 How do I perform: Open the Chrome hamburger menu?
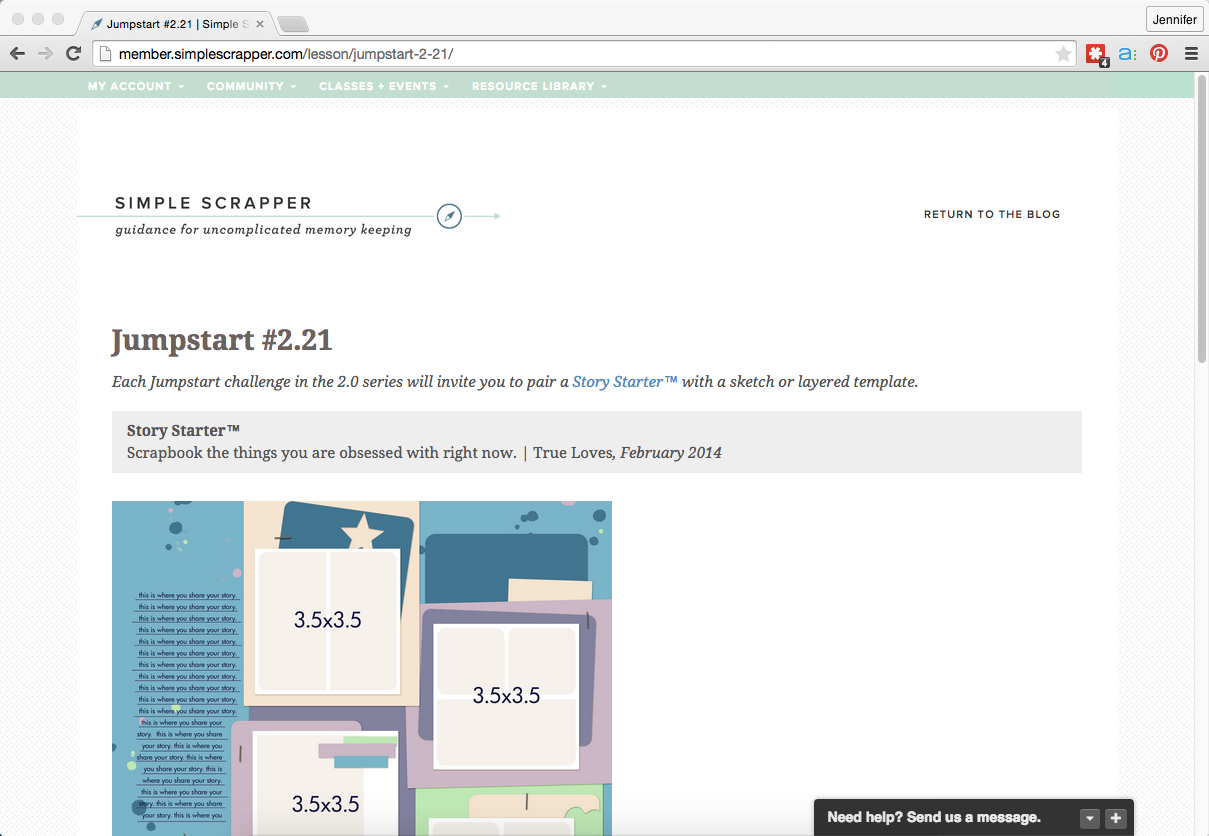tap(1191, 54)
